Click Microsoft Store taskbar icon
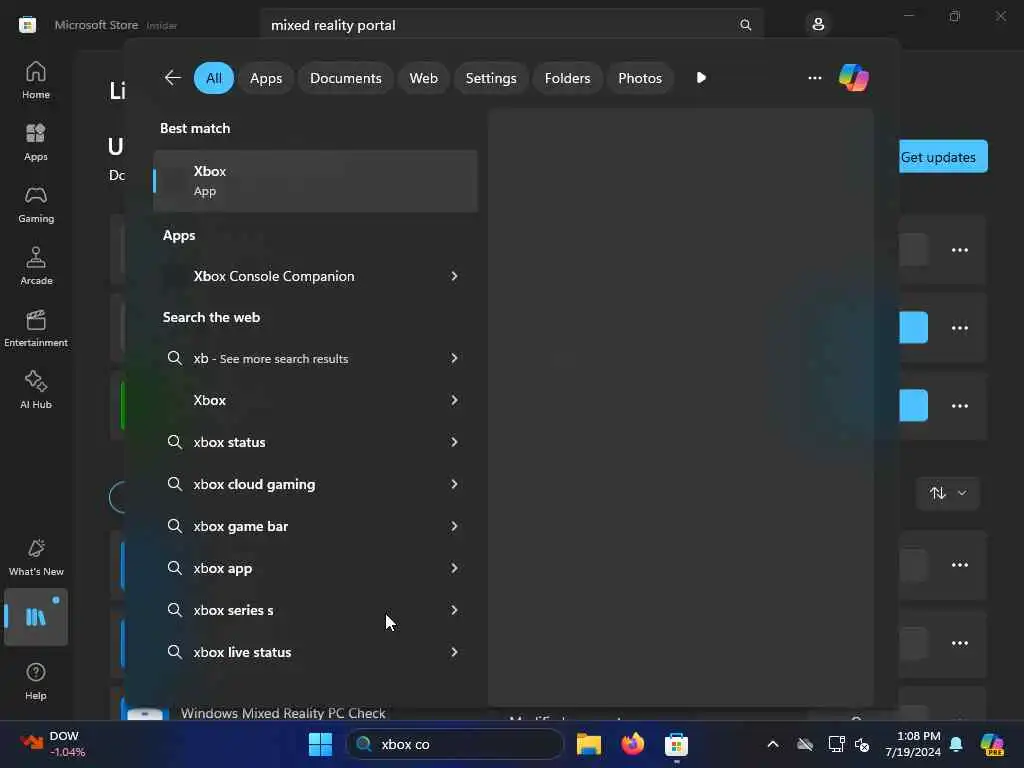This screenshot has height=768, width=1024. click(676, 744)
